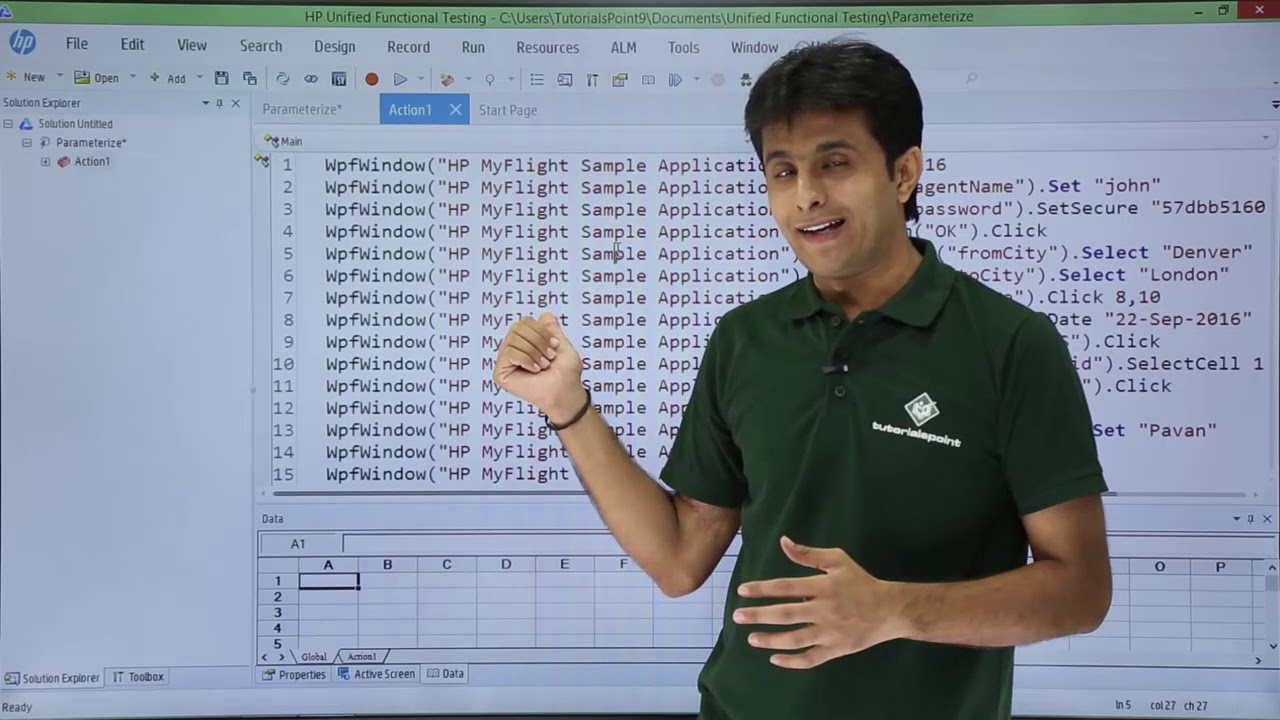Run the test with the Play icon
Screen dimensions: 1280x720
coord(400,79)
